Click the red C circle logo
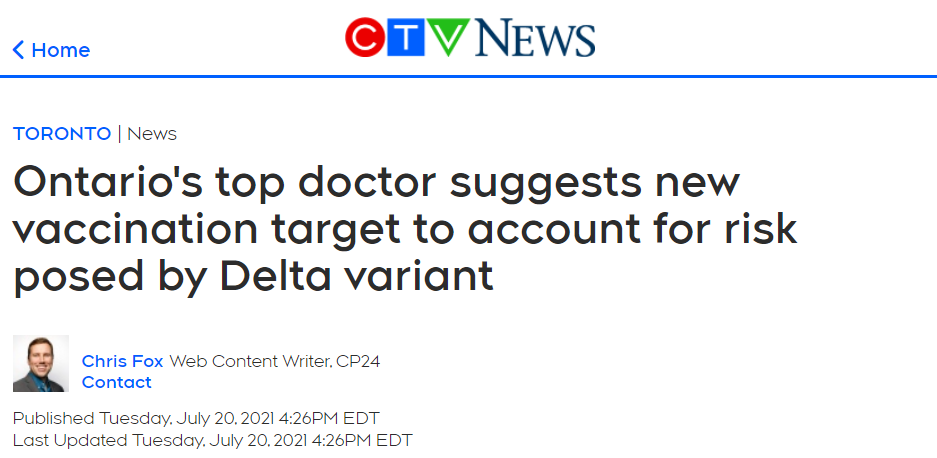The image size is (937, 458). tap(365, 38)
